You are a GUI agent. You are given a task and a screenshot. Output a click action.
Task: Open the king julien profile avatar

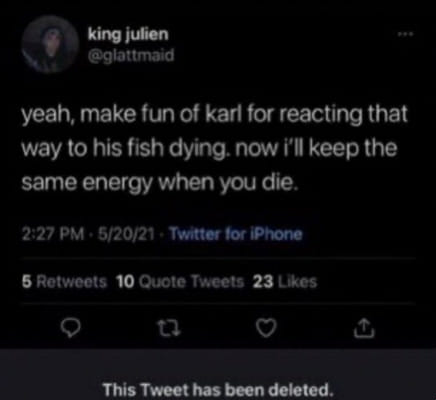[50, 44]
